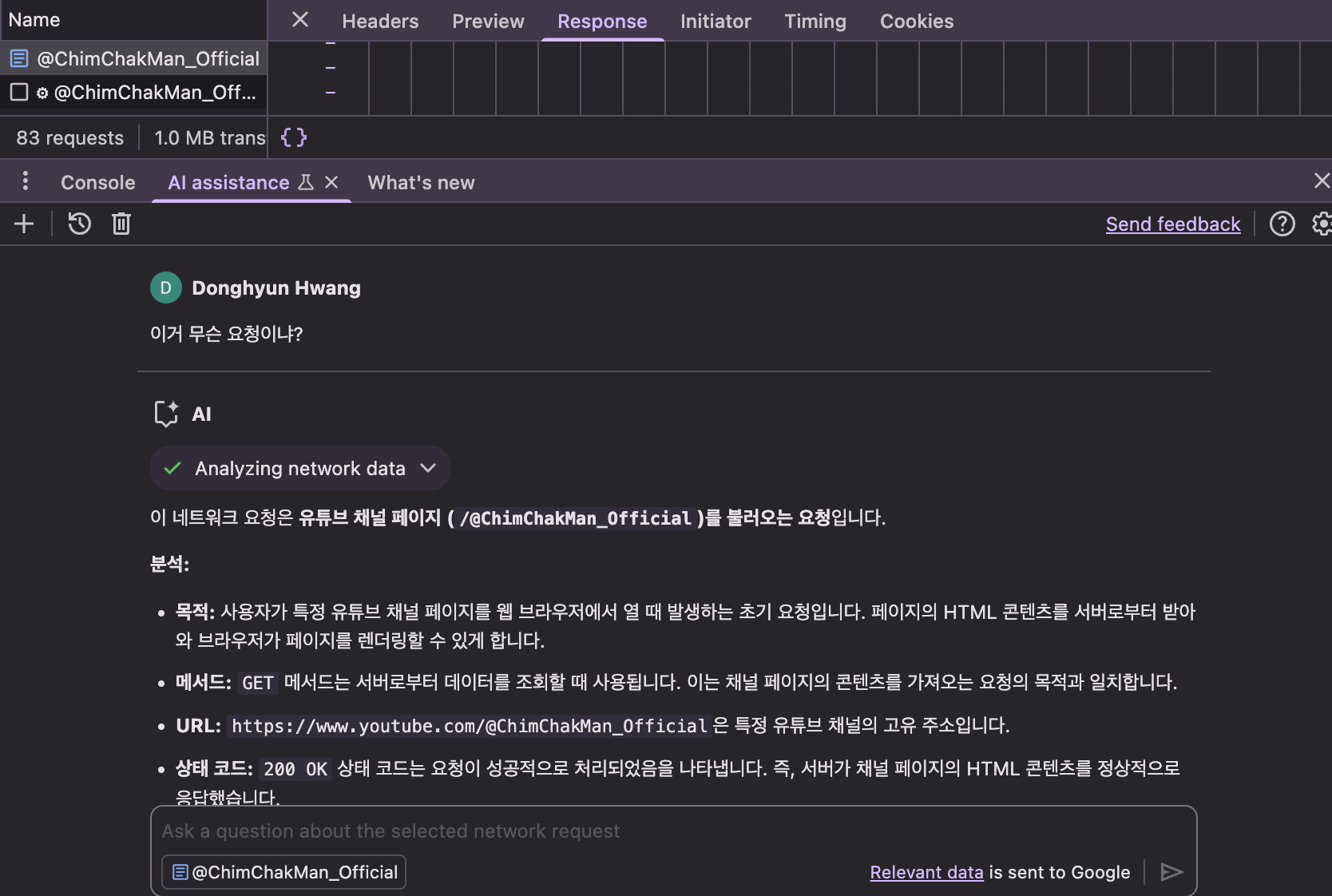
Task: Switch to the Preview tab
Action: (488, 22)
